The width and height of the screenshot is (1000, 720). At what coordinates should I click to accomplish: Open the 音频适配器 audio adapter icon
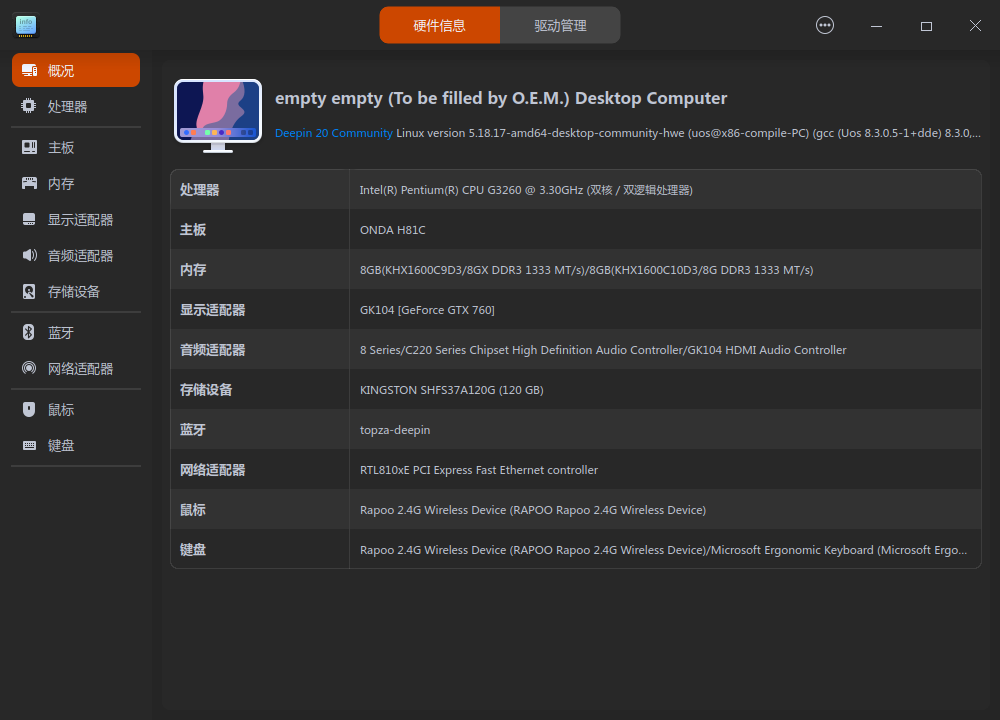[x=30, y=255]
